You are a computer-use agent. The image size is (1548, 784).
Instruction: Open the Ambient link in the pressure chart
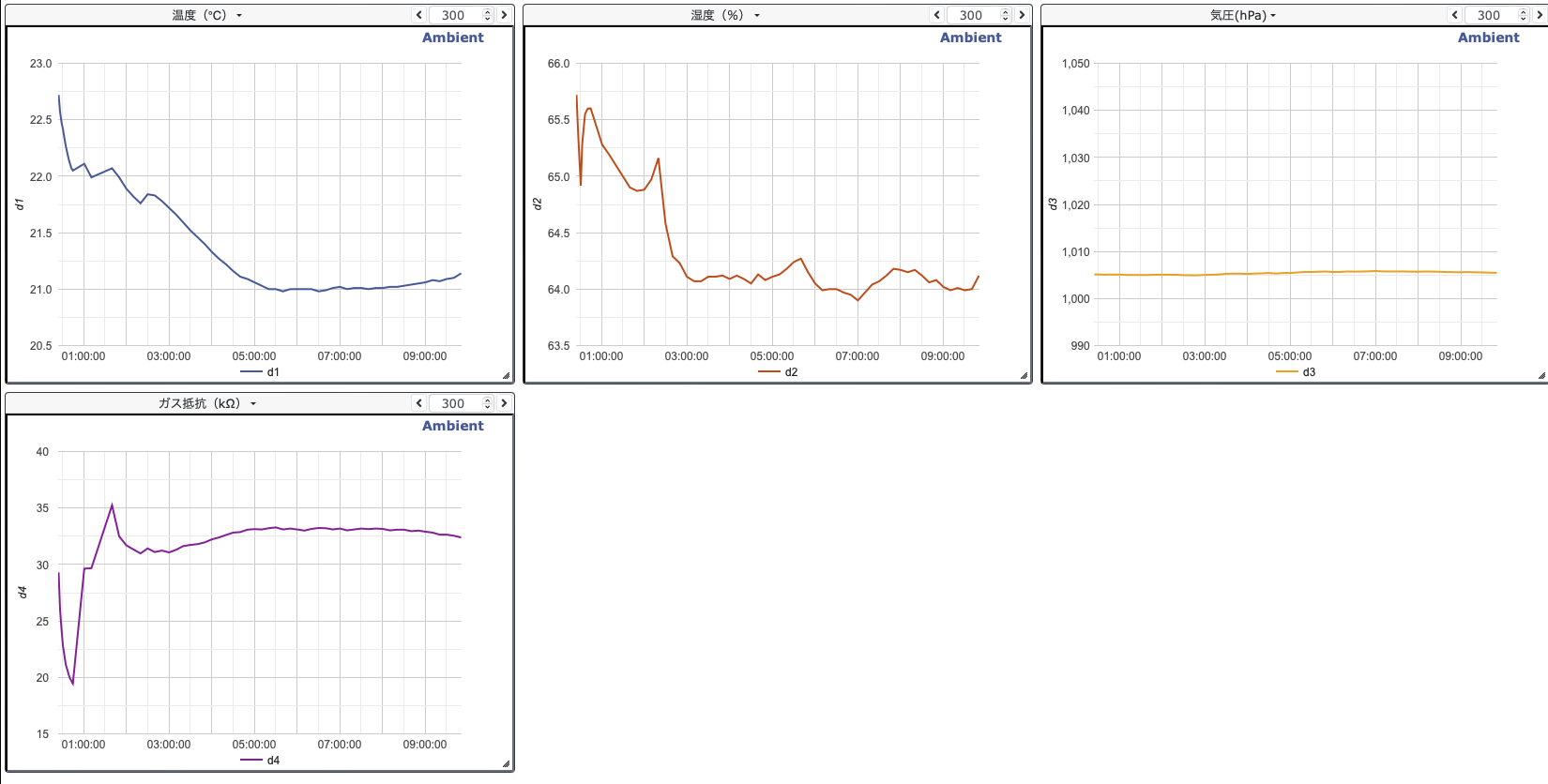pyautogui.click(x=1488, y=38)
